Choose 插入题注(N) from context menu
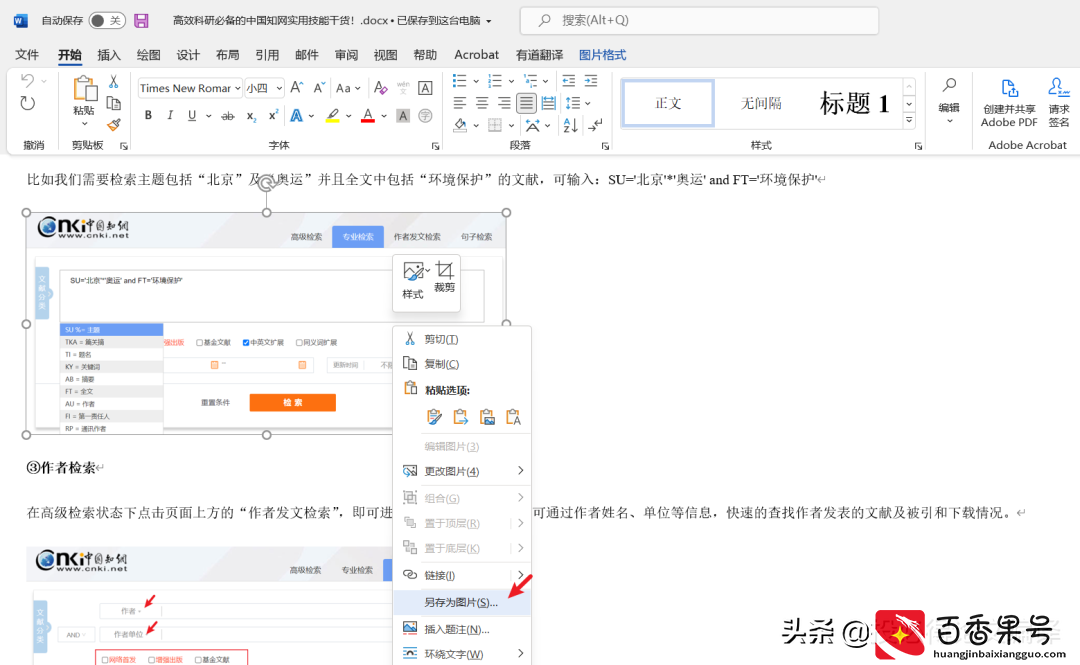 [461, 629]
